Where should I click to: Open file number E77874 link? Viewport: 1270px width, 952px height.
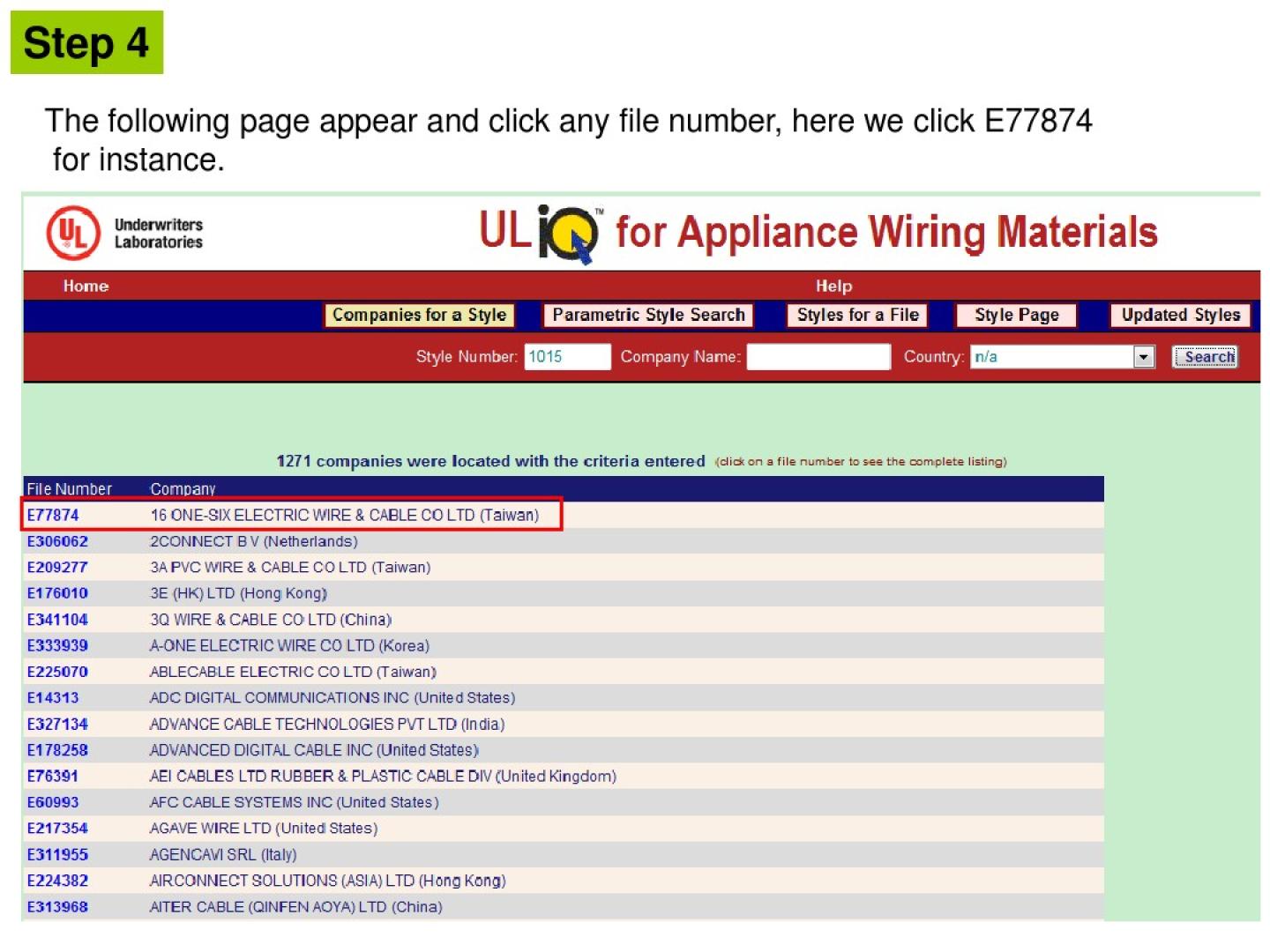point(53,515)
